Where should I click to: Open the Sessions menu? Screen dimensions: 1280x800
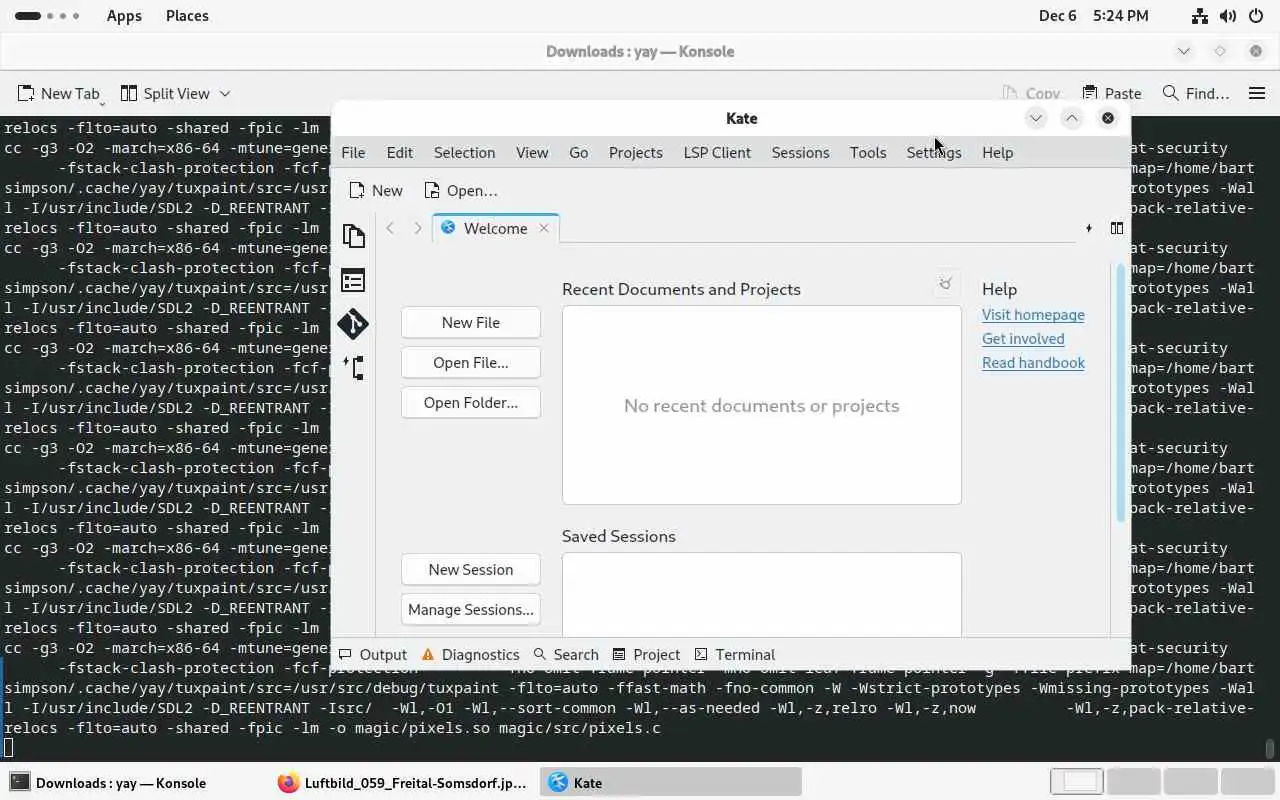(800, 152)
